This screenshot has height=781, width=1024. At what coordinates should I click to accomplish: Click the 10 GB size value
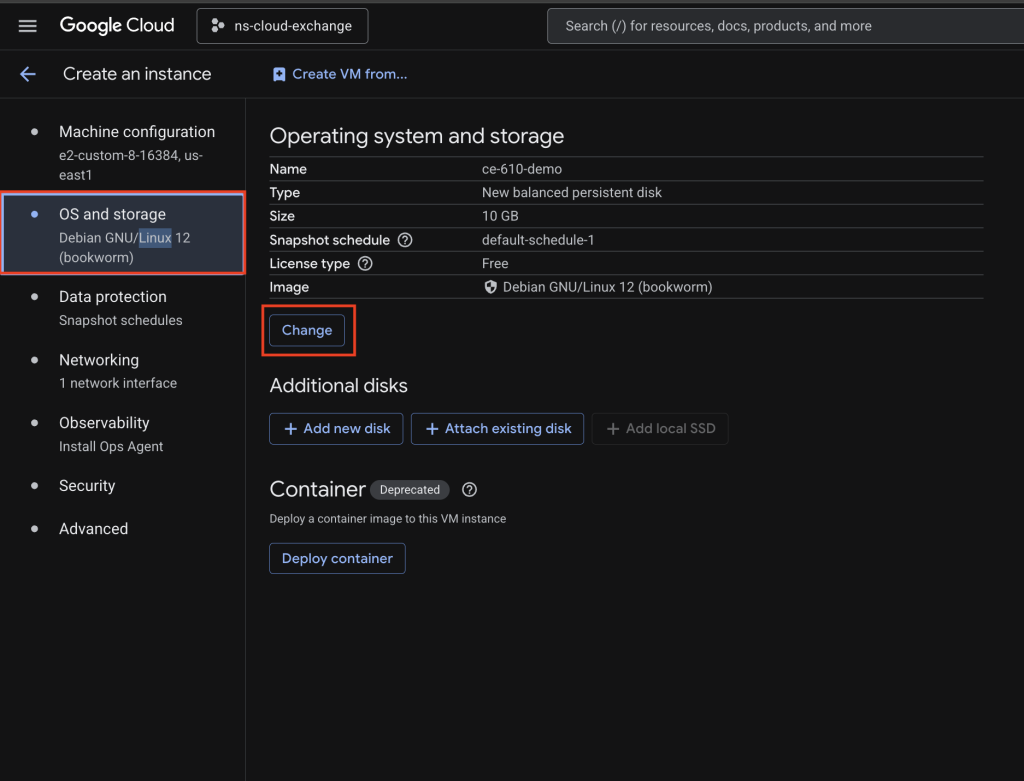coord(500,216)
